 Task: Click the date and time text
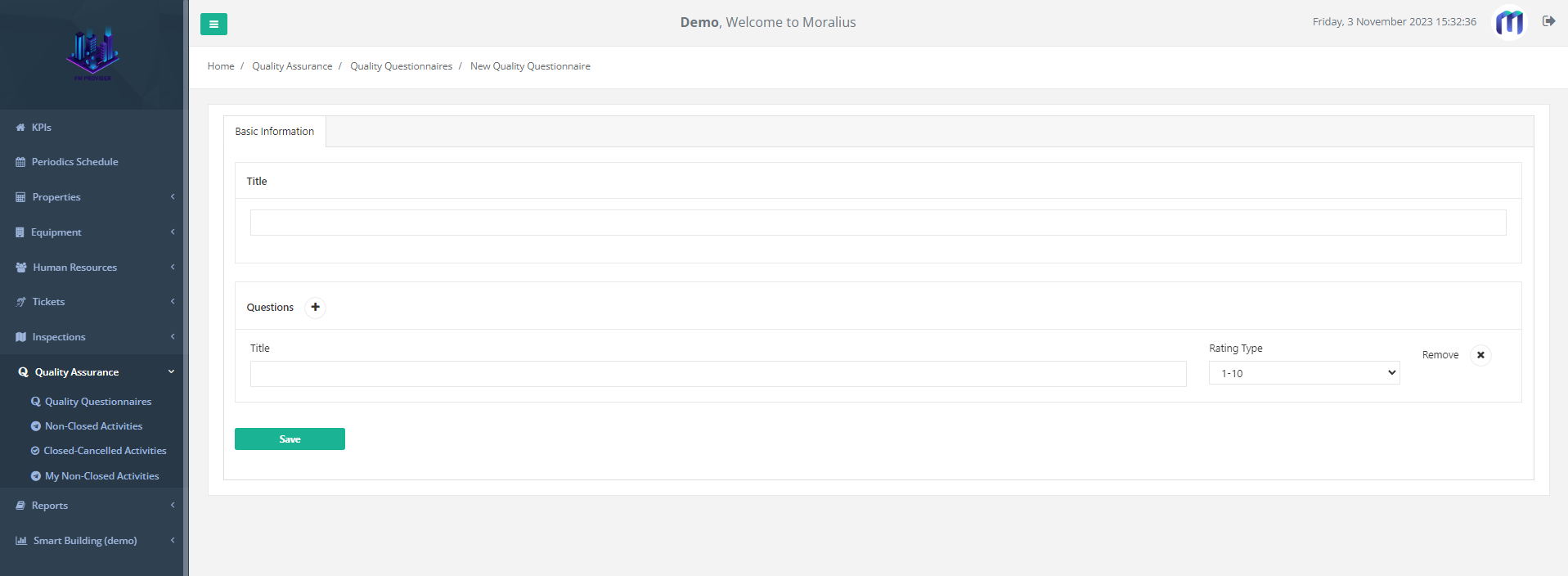1395,22
